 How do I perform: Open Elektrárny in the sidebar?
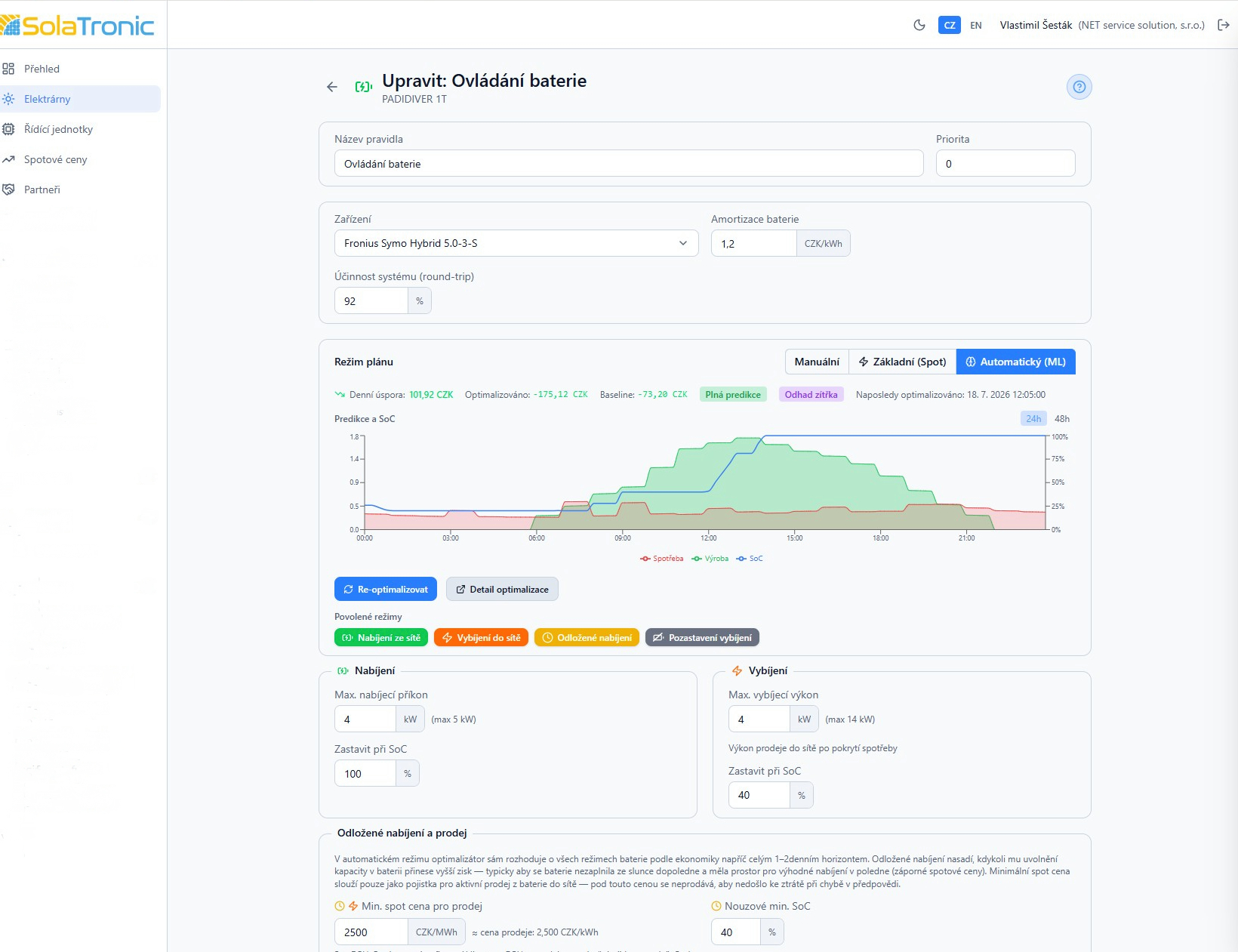[79, 99]
